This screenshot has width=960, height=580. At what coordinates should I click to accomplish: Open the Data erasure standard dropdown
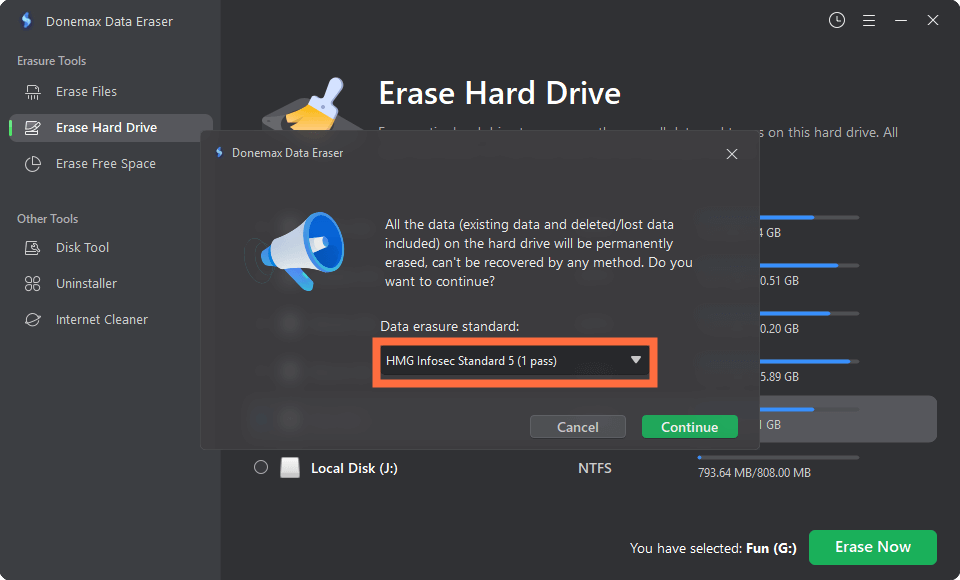[x=514, y=361]
